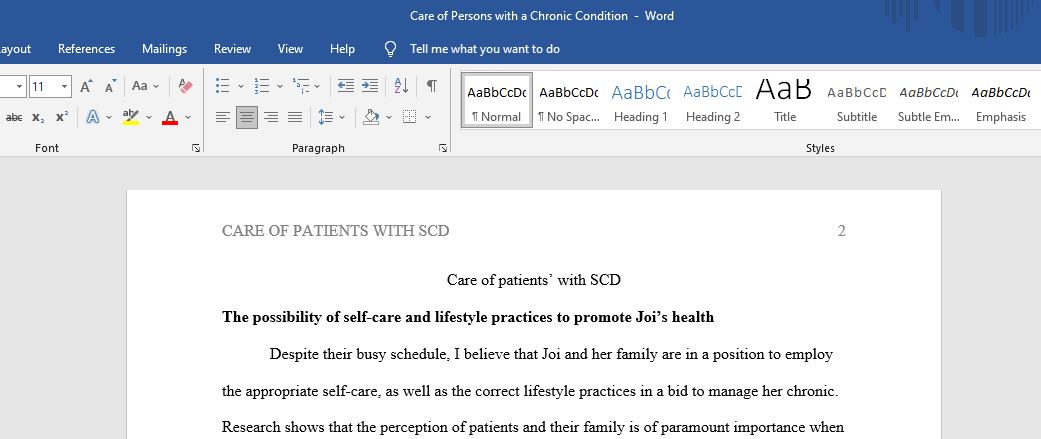Click the Numbering list icon

coord(262,86)
